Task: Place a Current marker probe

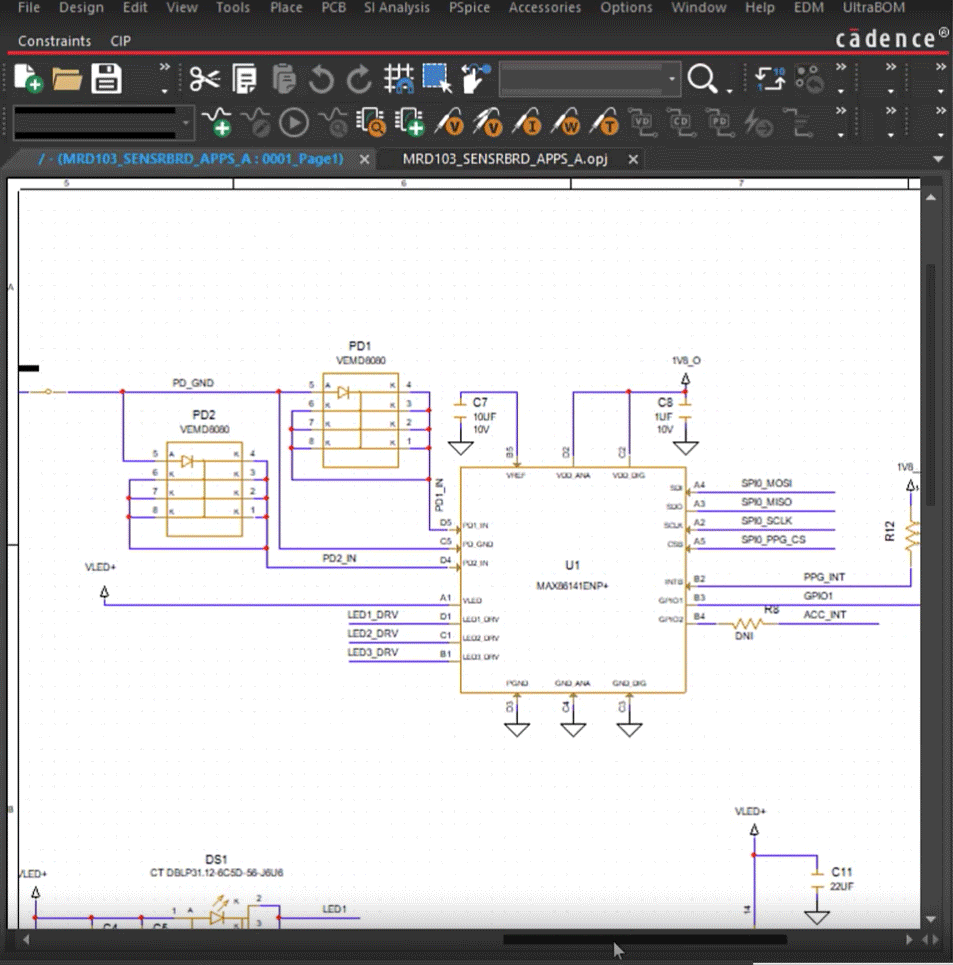Action: point(526,122)
